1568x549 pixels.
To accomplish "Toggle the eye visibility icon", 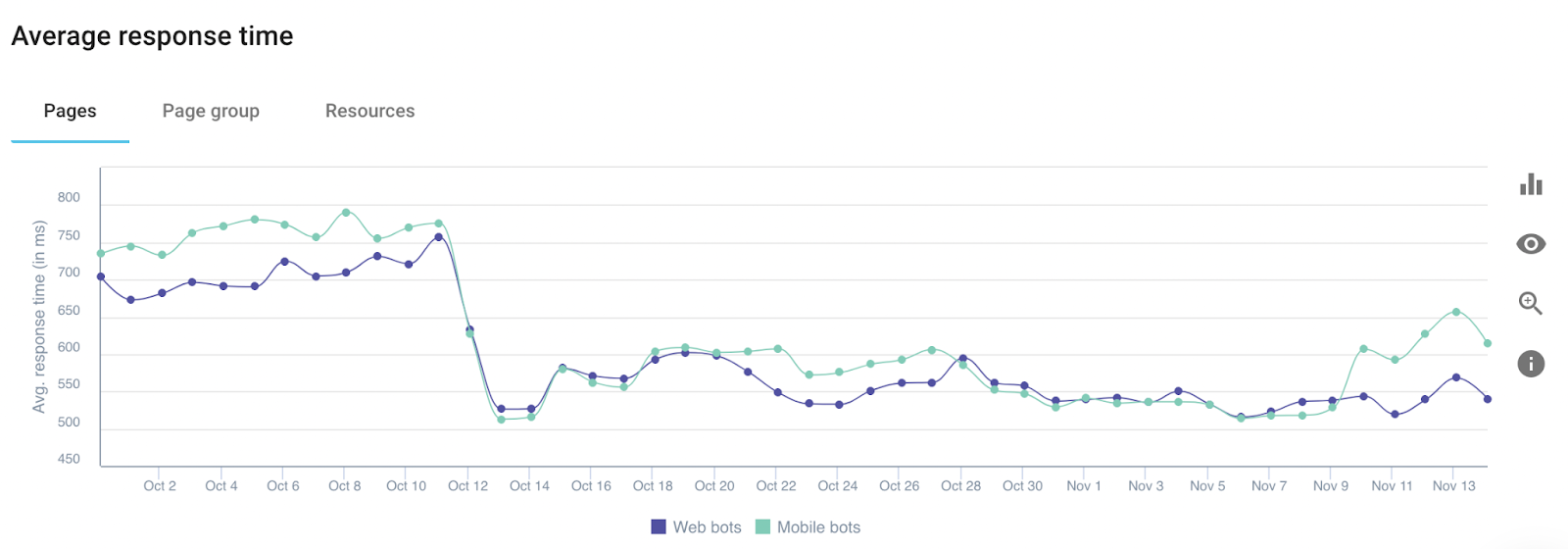I will coord(1531,244).
